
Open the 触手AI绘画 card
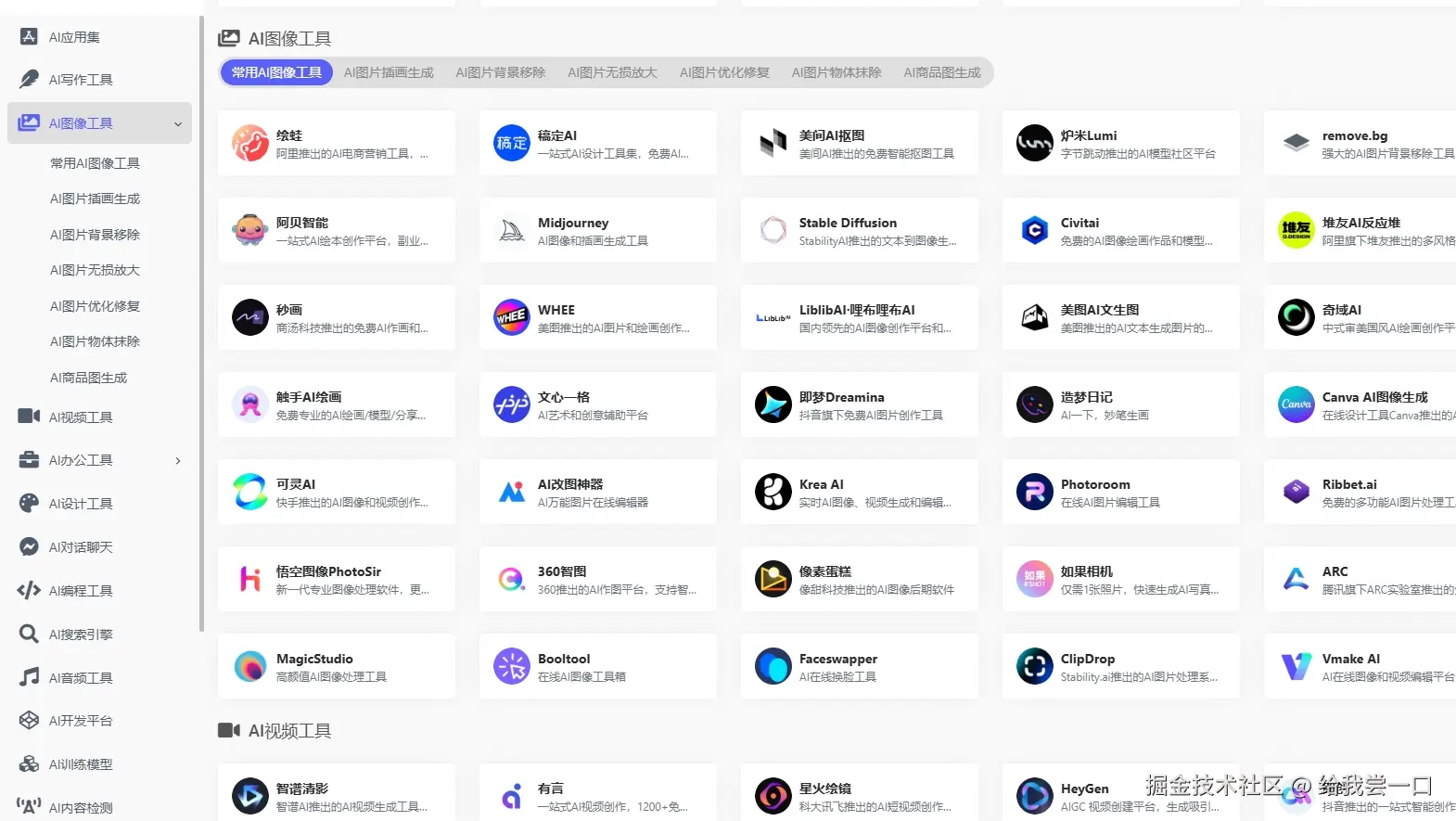[337, 404]
